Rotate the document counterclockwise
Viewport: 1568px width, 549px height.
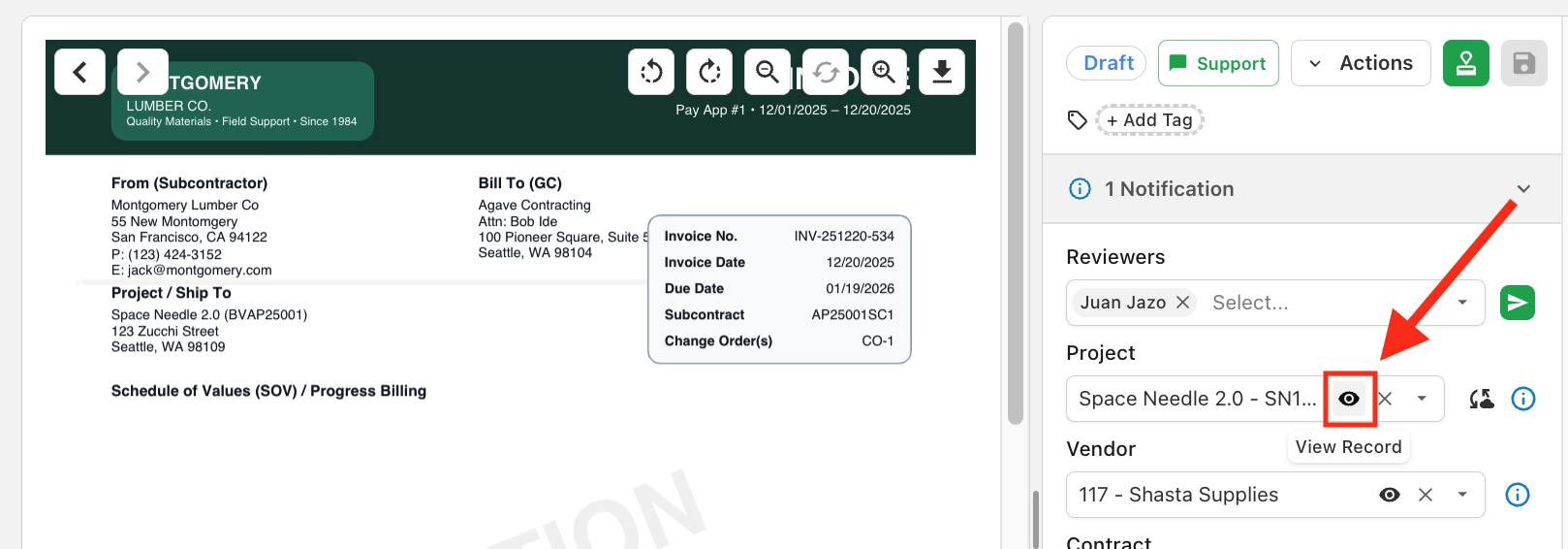651,72
